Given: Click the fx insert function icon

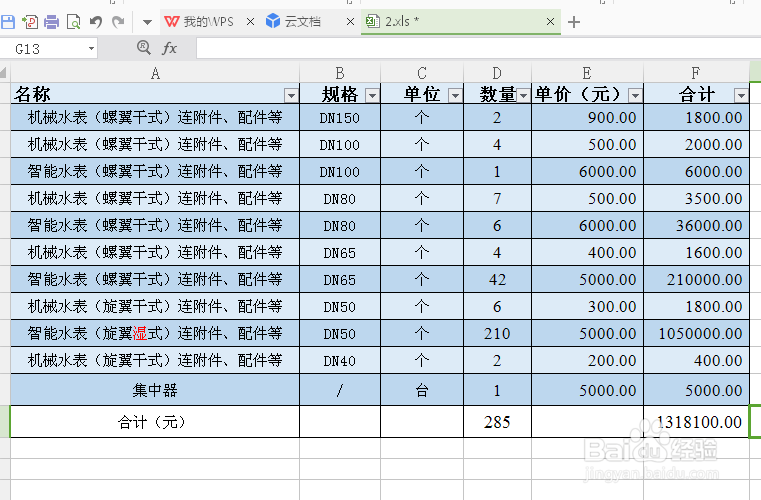Looking at the screenshot, I should 169,48.
